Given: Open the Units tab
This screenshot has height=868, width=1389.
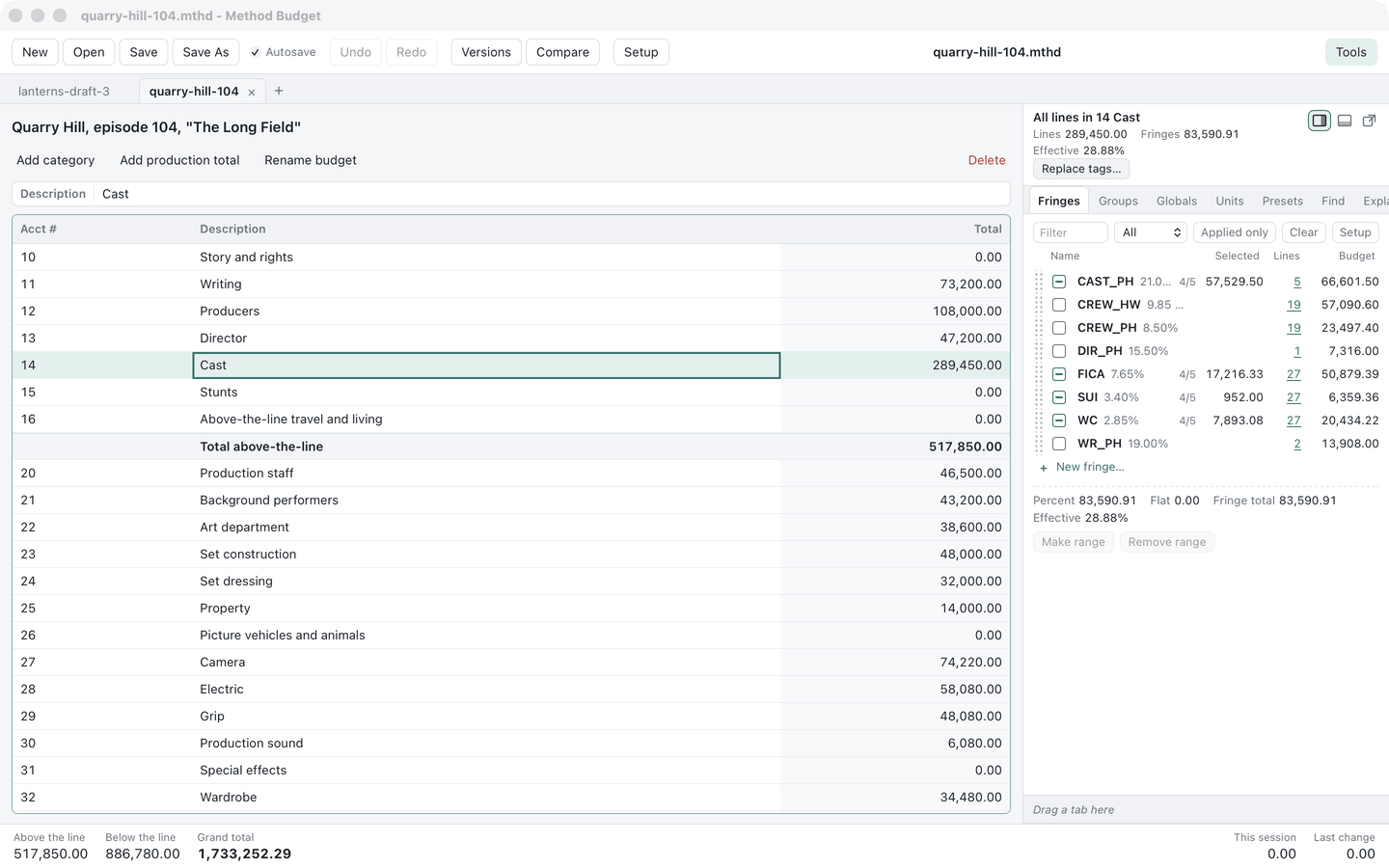Looking at the screenshot, I should [x=1230, y=201].
